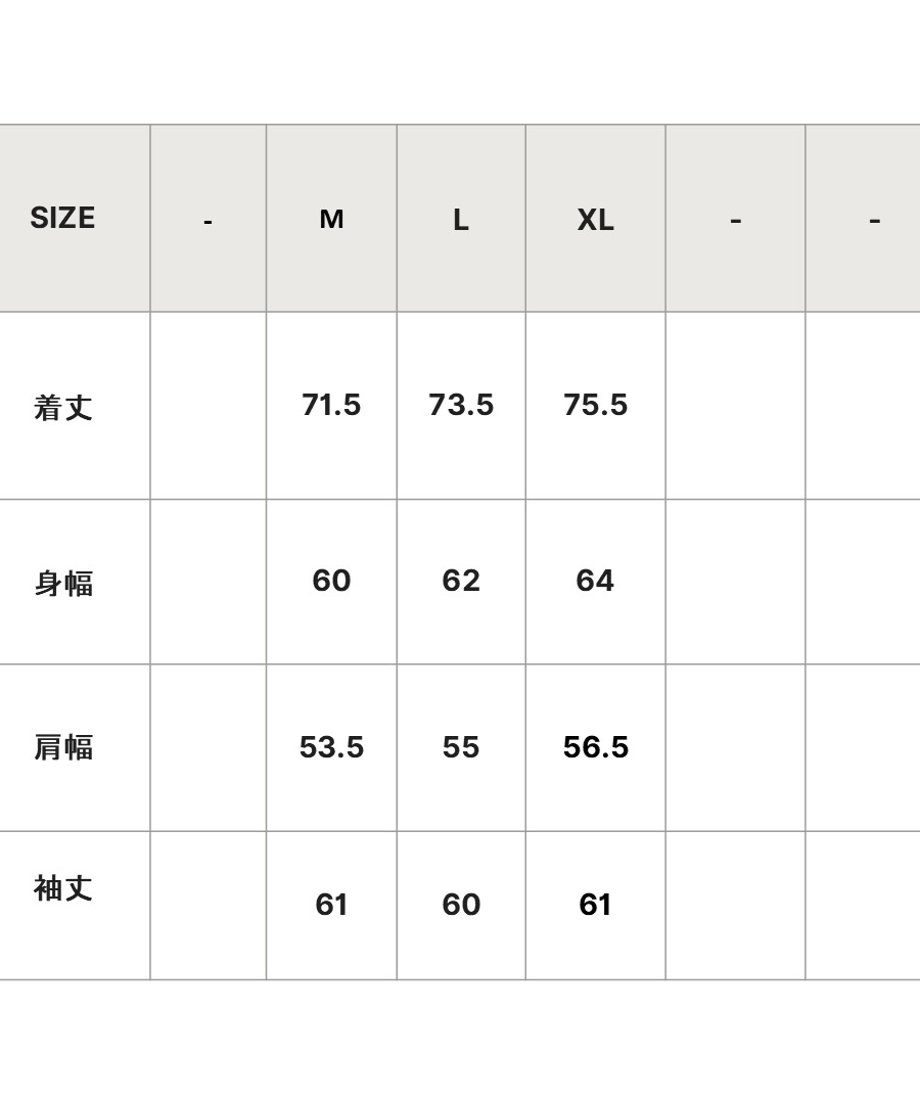Click the body width value 62

tap(461, 581)
